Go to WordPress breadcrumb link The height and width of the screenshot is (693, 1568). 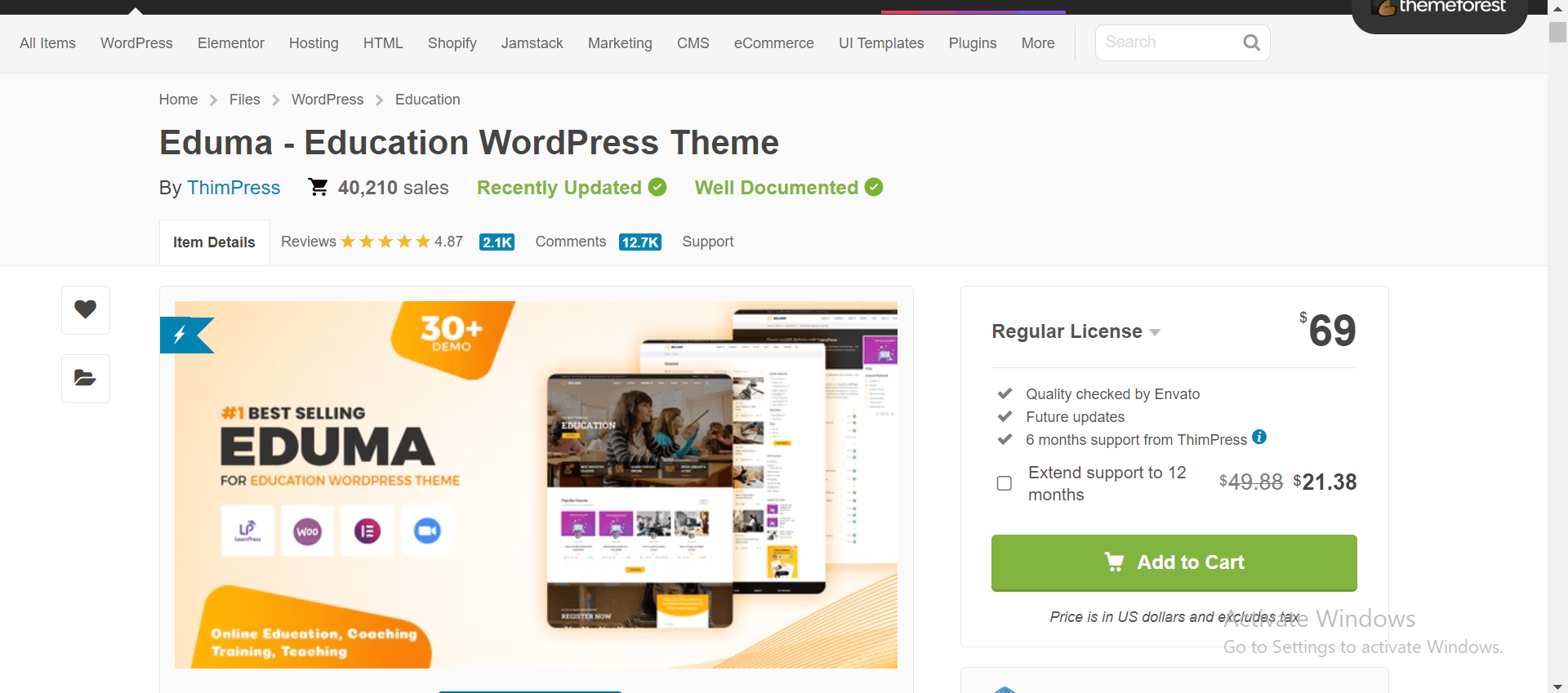[x=327, y=100]
